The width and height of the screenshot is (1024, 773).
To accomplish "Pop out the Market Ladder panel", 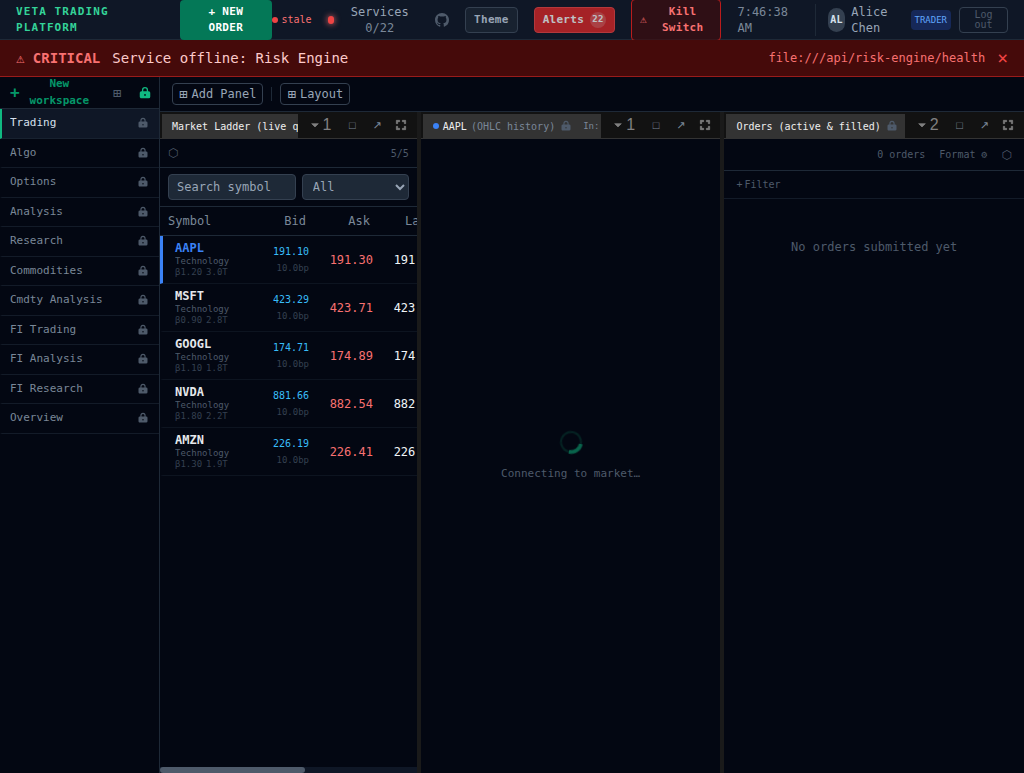I will pos(377,125).
